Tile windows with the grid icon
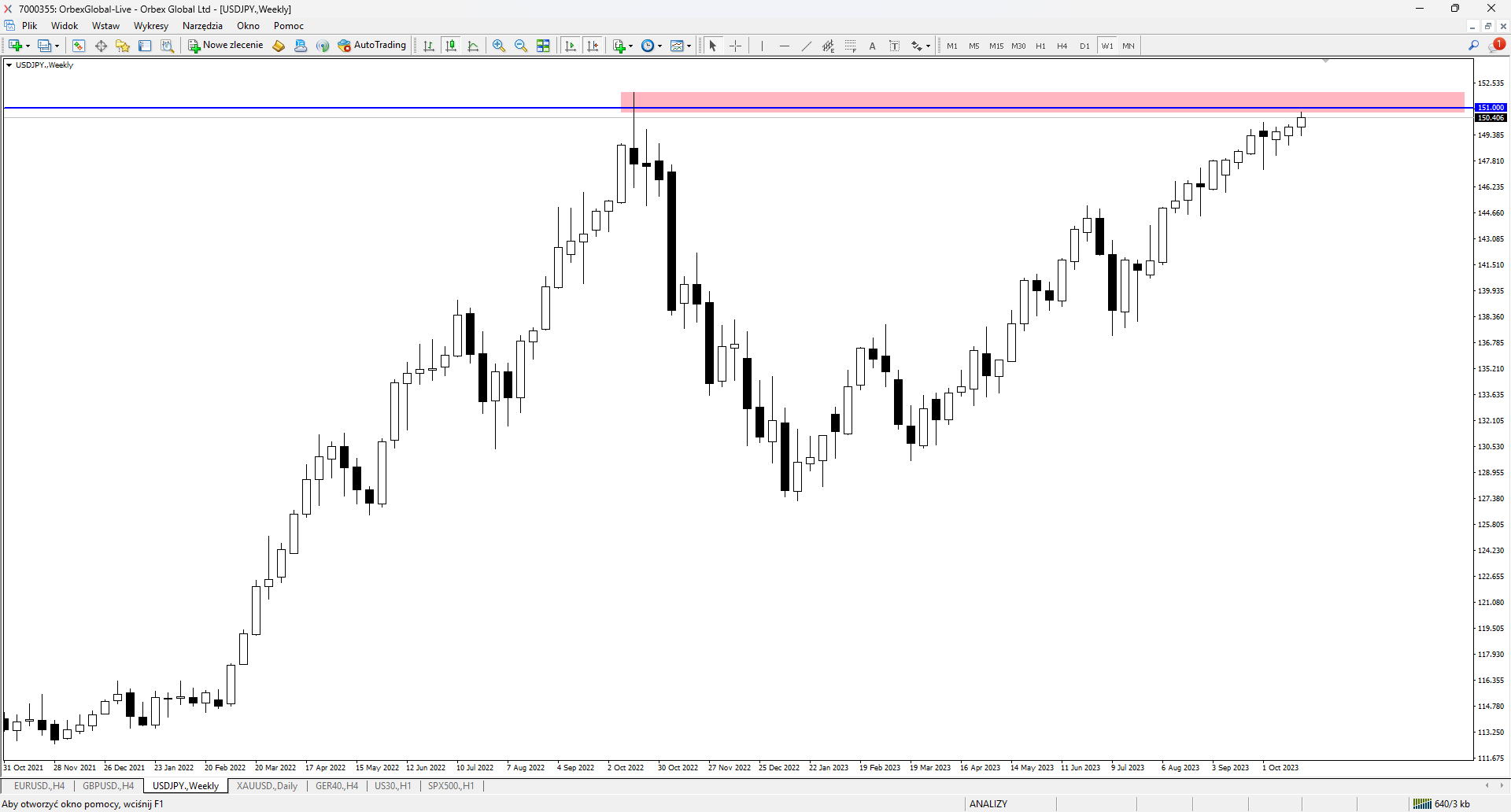1511x812 pixels. (x=543, y=46)
